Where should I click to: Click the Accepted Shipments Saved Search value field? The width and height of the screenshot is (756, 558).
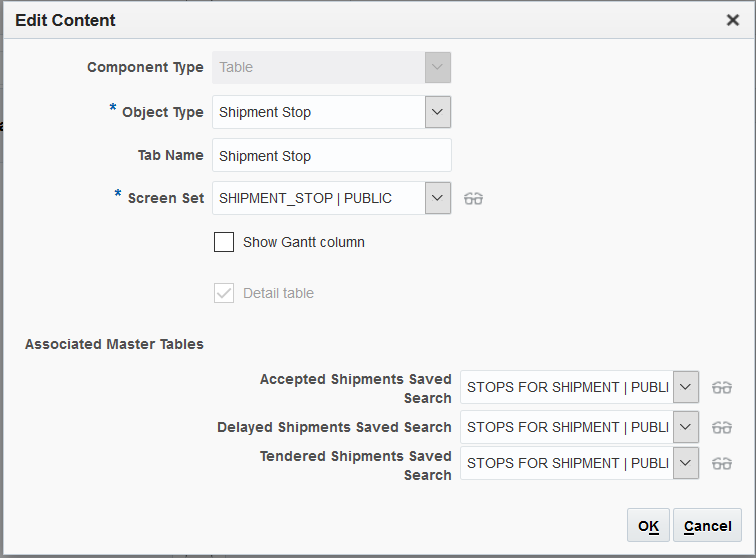[566, 387]
